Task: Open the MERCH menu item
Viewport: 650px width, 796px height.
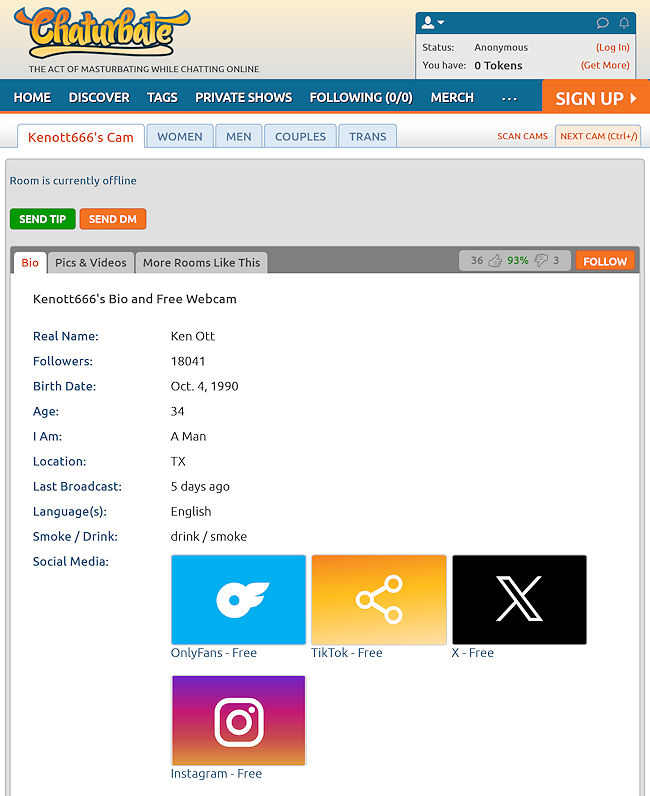Action: 452,97
